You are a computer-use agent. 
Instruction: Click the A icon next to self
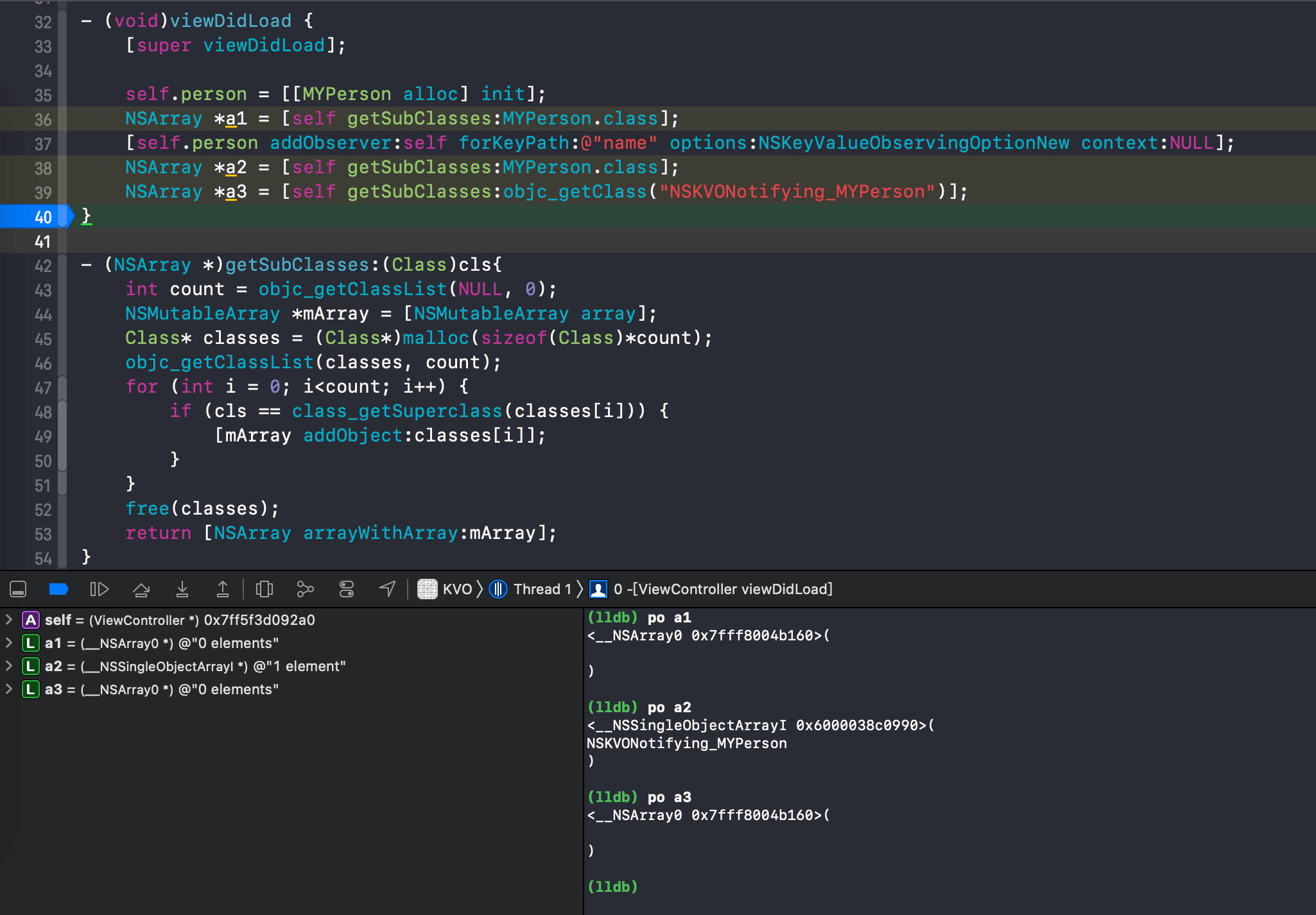pyautogui.click(x=30, y=620)
